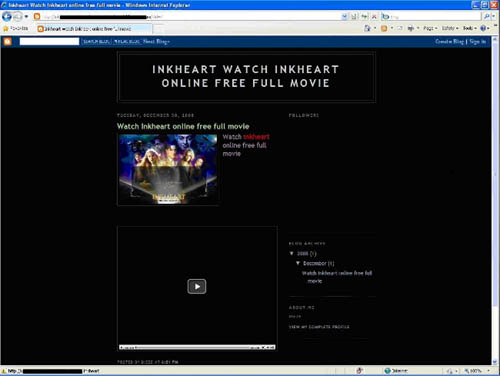Click the orange Blogger logo in navbar

click(x=7, y=41)
